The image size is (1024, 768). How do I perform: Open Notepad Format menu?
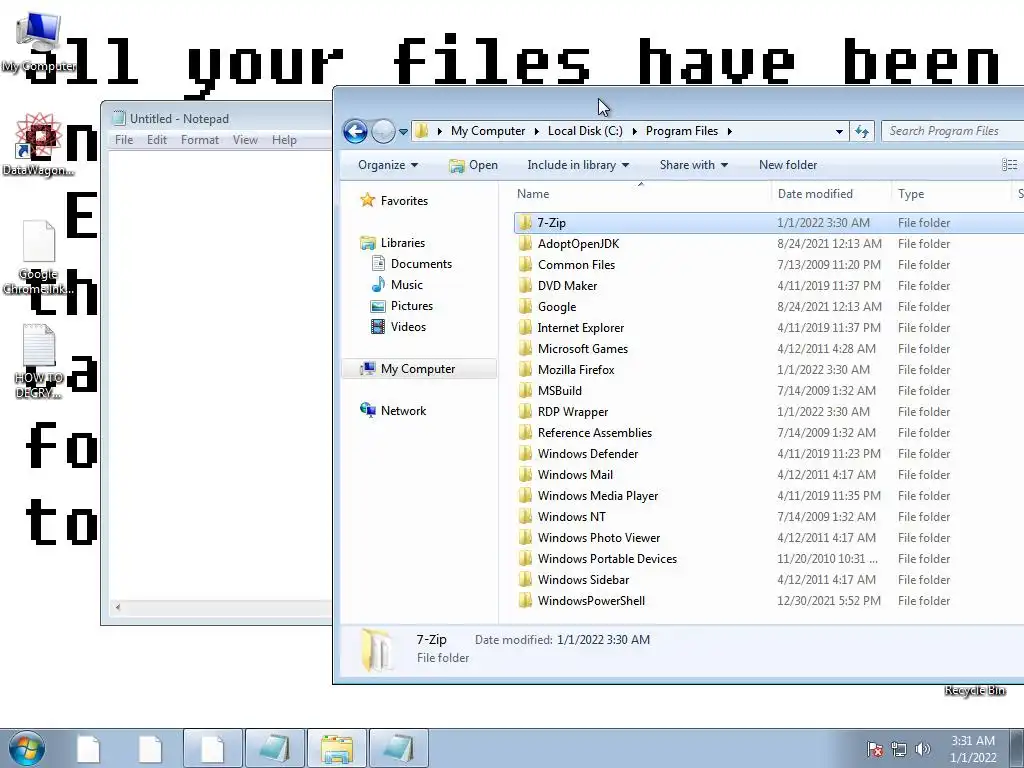click(200, 140)
